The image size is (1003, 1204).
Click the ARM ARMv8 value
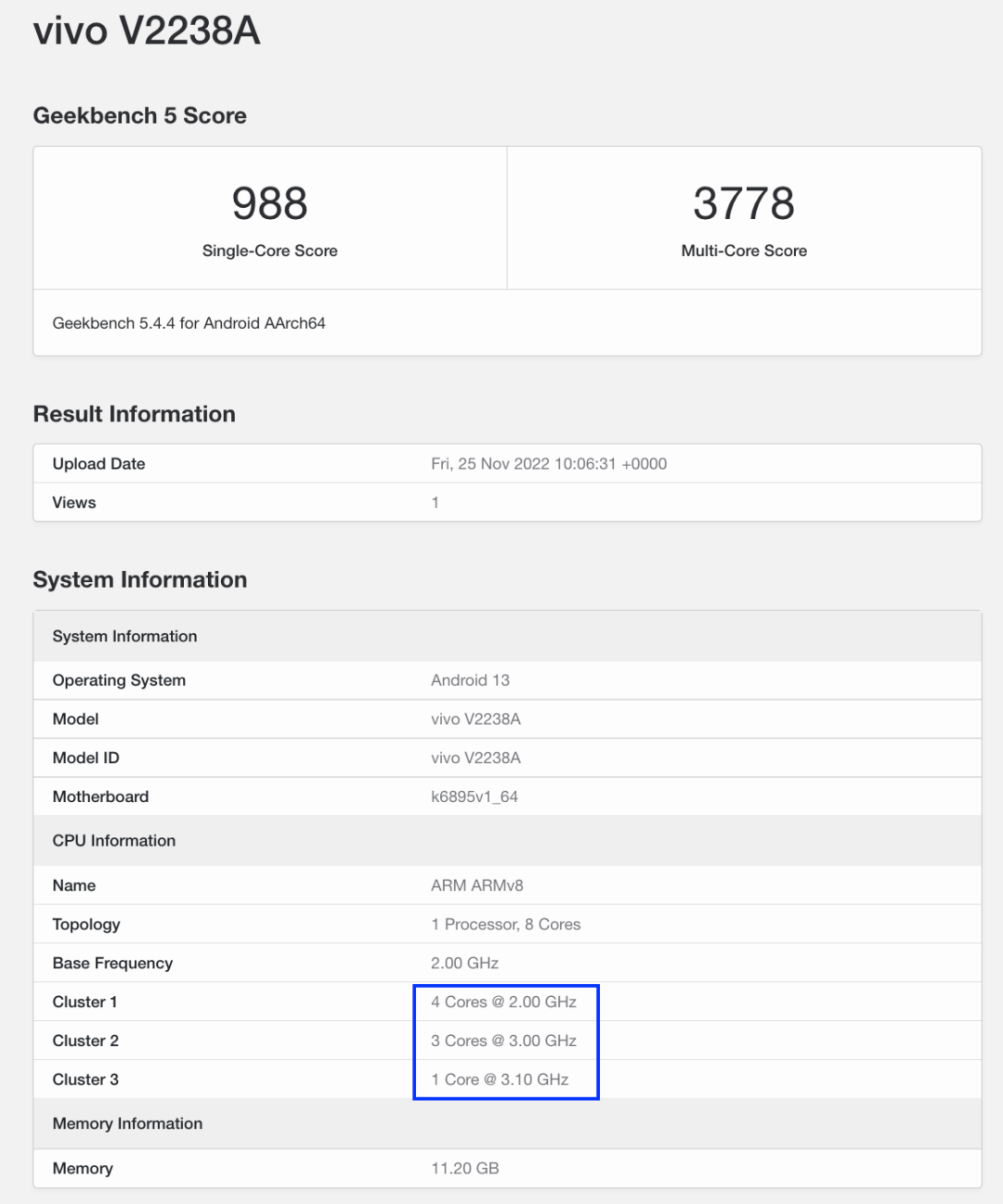477,886
